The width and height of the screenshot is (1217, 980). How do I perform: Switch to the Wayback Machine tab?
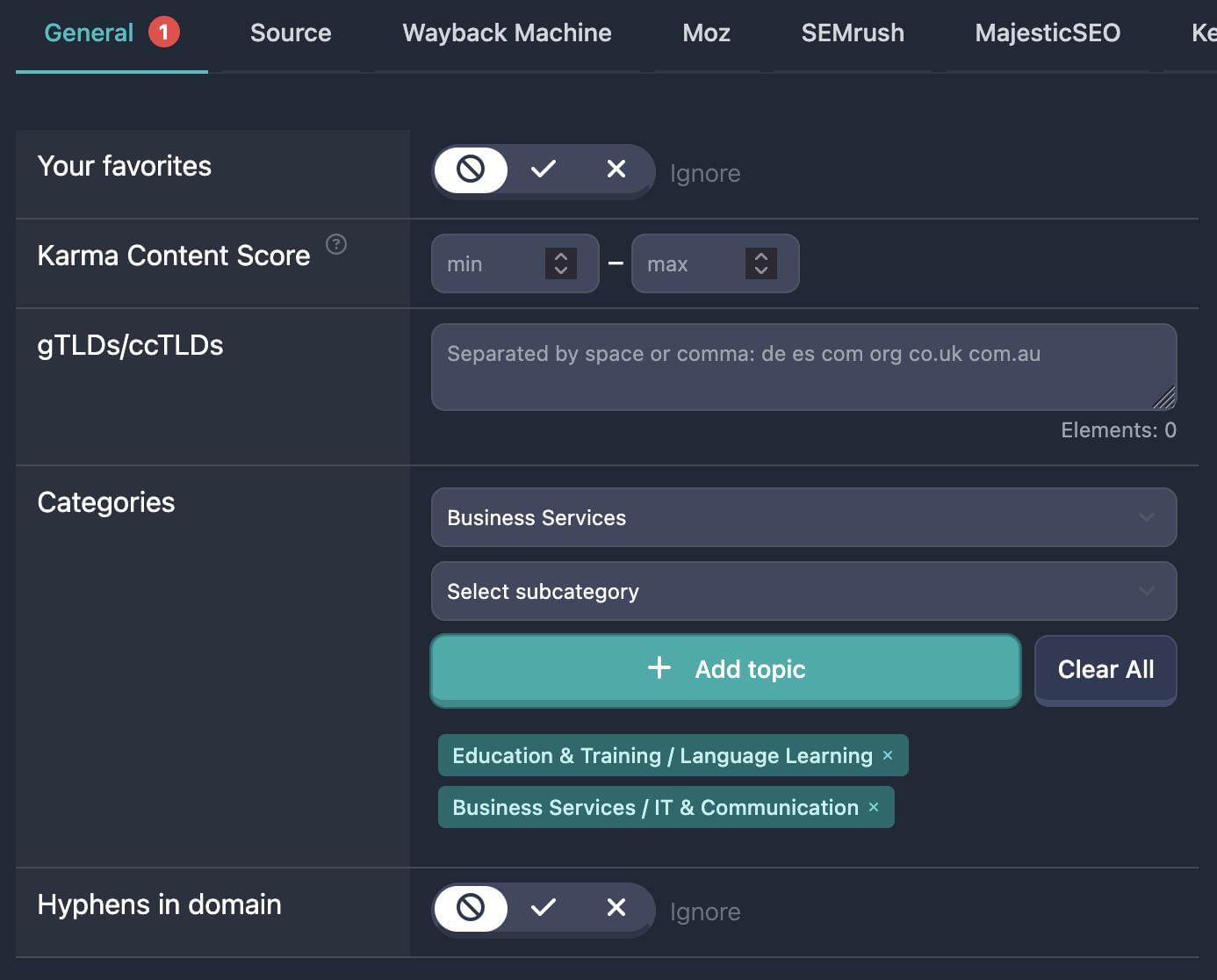tap(506, 33)
